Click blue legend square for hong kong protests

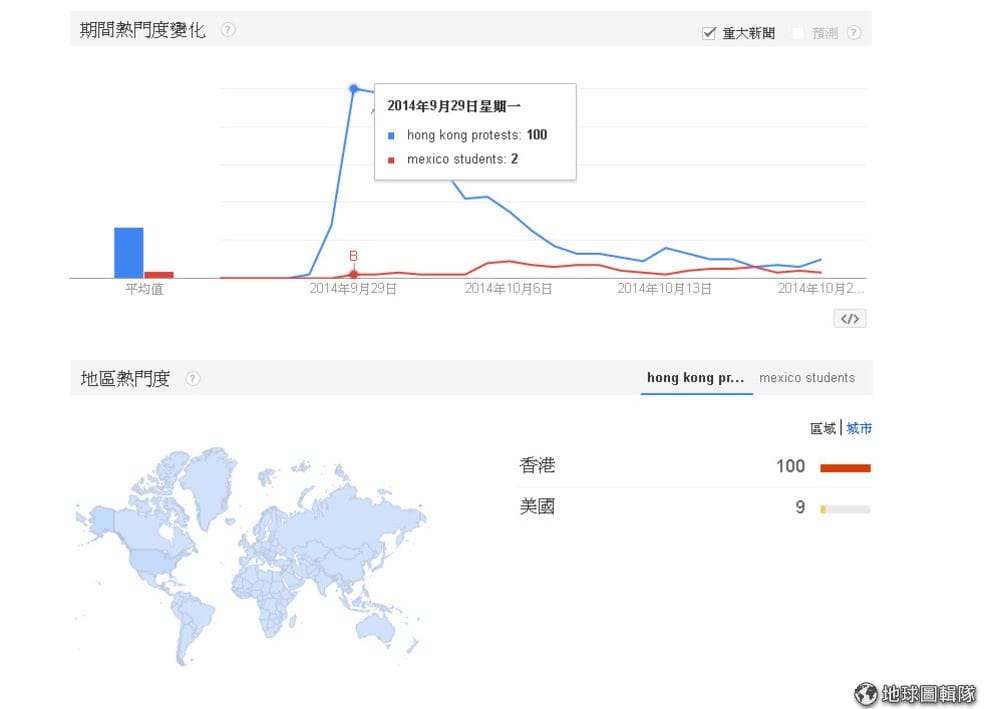click(392, 136)
